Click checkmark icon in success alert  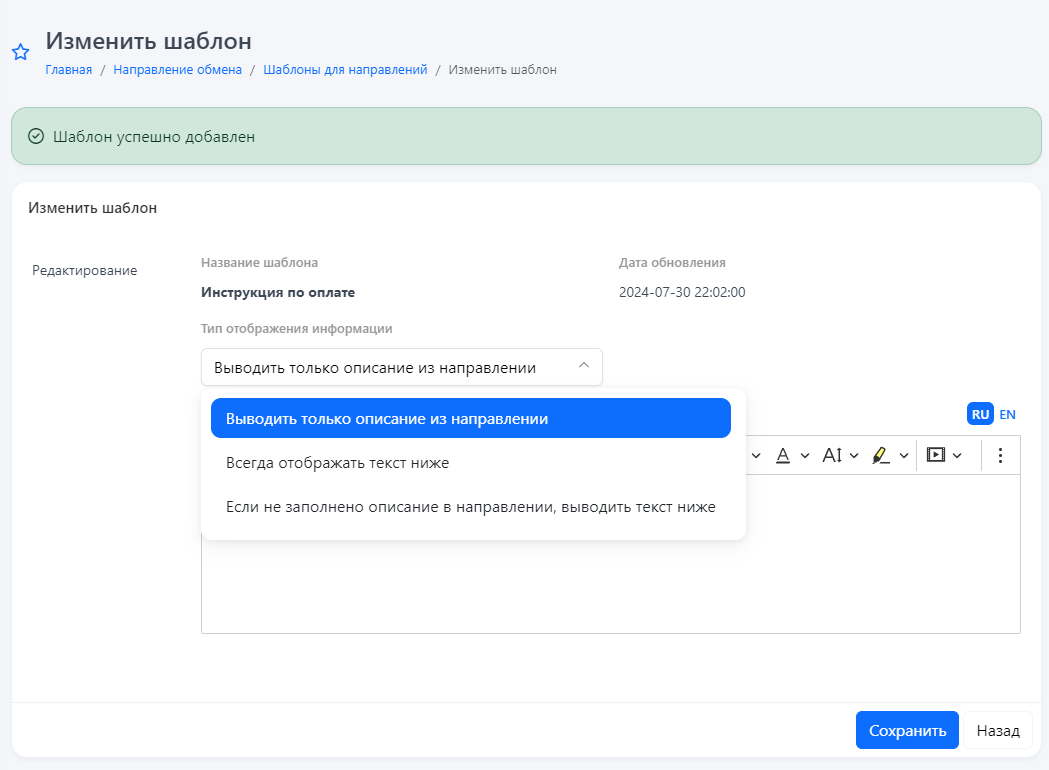click(36, 136)
